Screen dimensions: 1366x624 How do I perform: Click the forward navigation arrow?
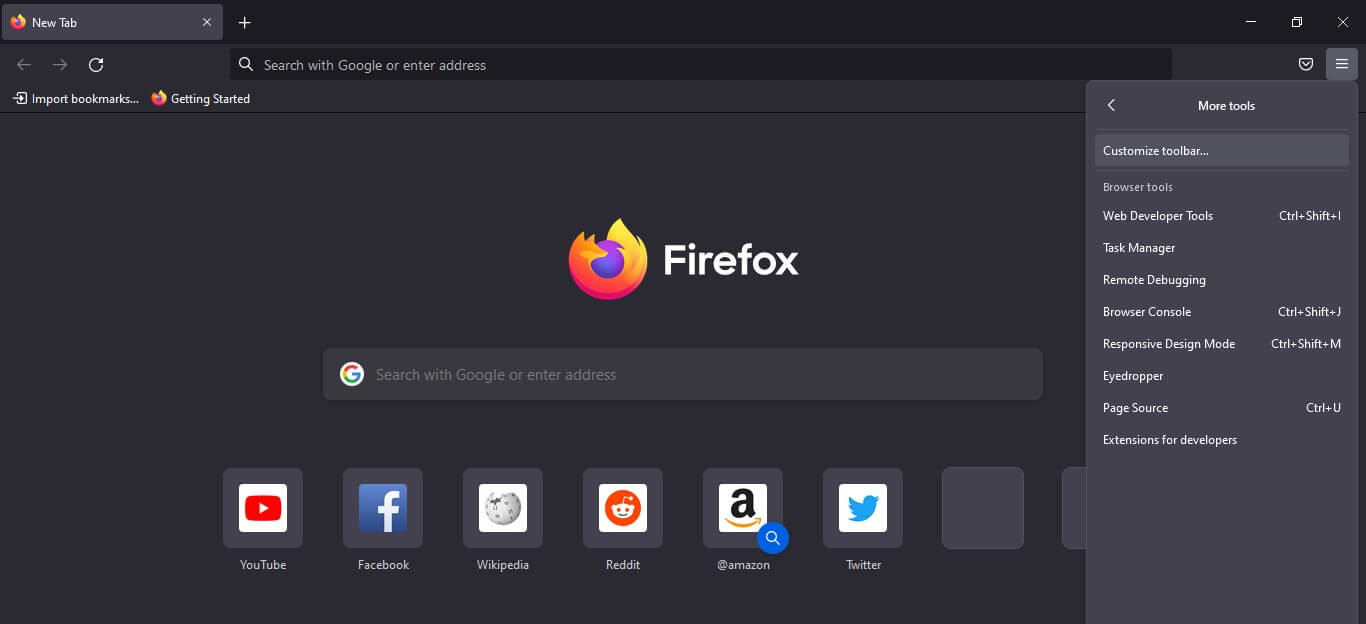[x=60, y=64]
